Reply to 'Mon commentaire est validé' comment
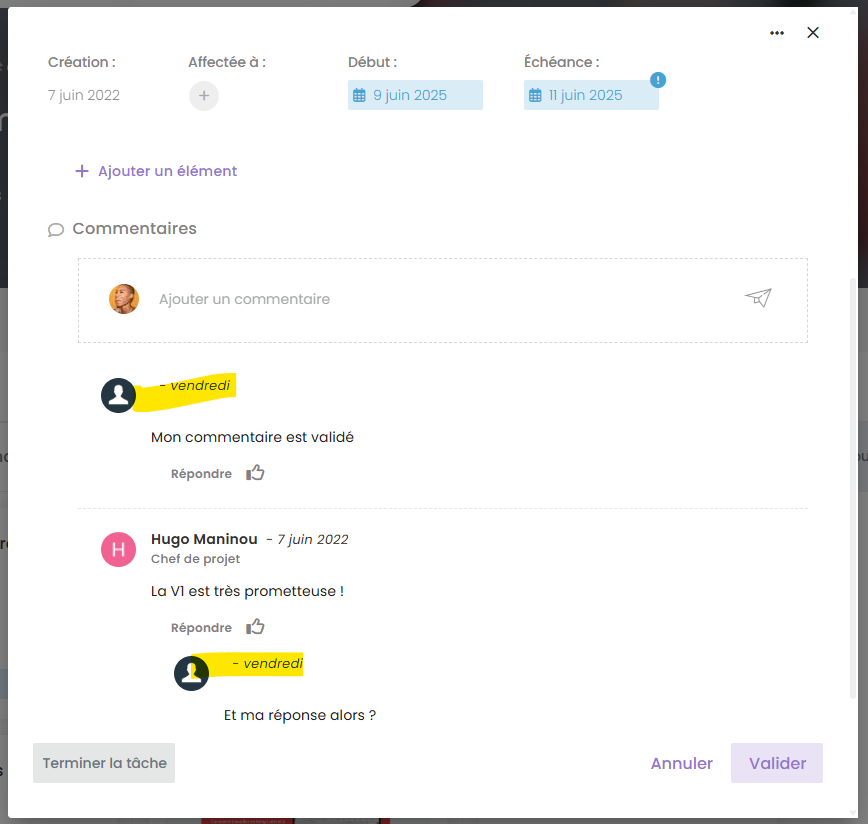 click(x=201, y=474)
